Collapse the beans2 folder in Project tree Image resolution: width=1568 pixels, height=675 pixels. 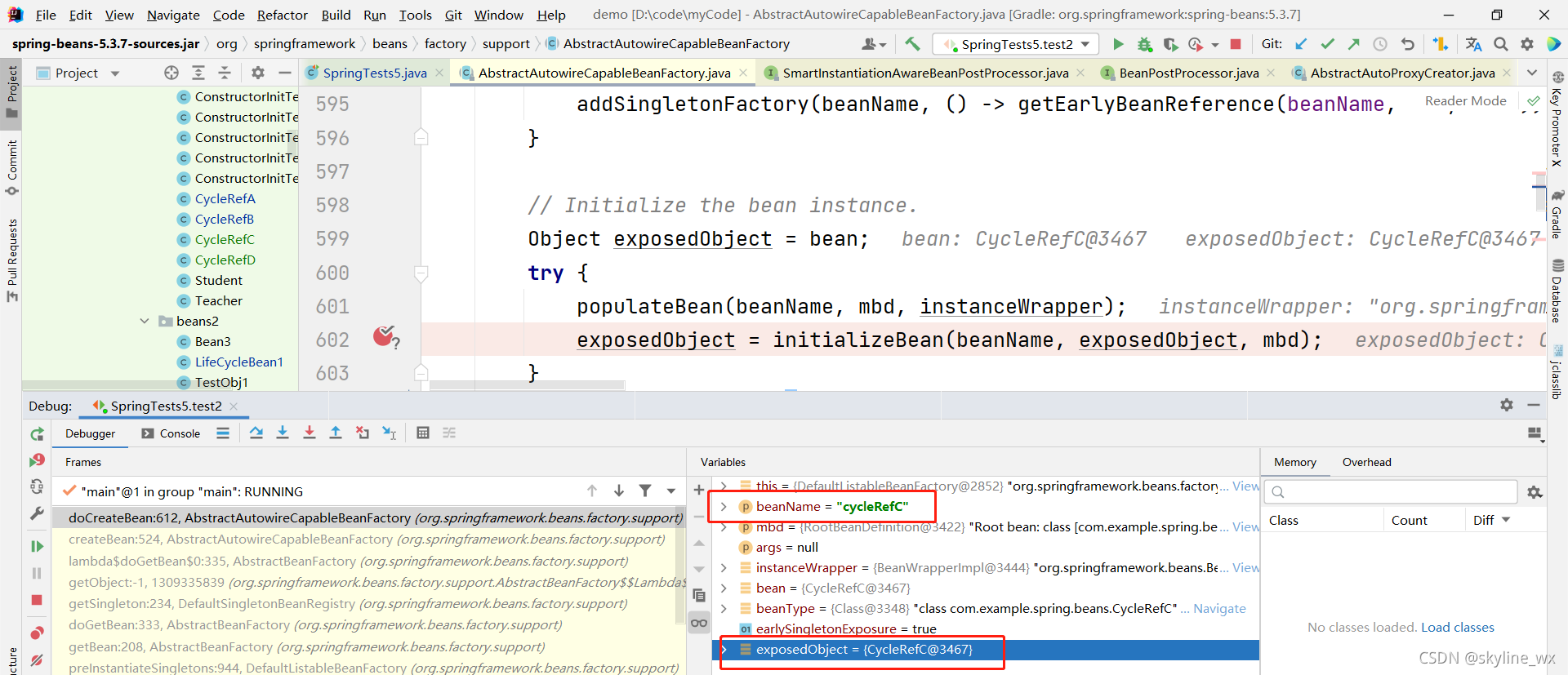tap(145, 321)
